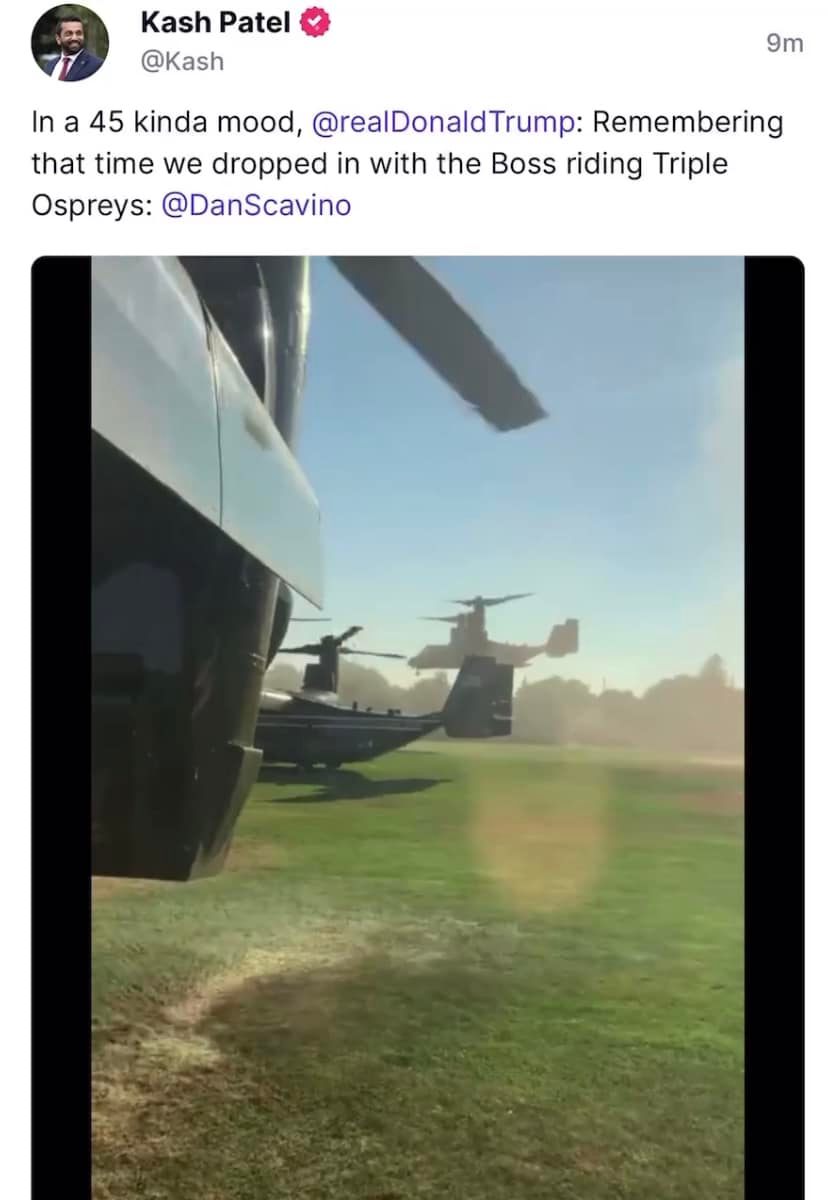Screen dimensions: 828x1200
Task: Click the verified badge next to Kash Patel
Action: click(x=317, y=23)
